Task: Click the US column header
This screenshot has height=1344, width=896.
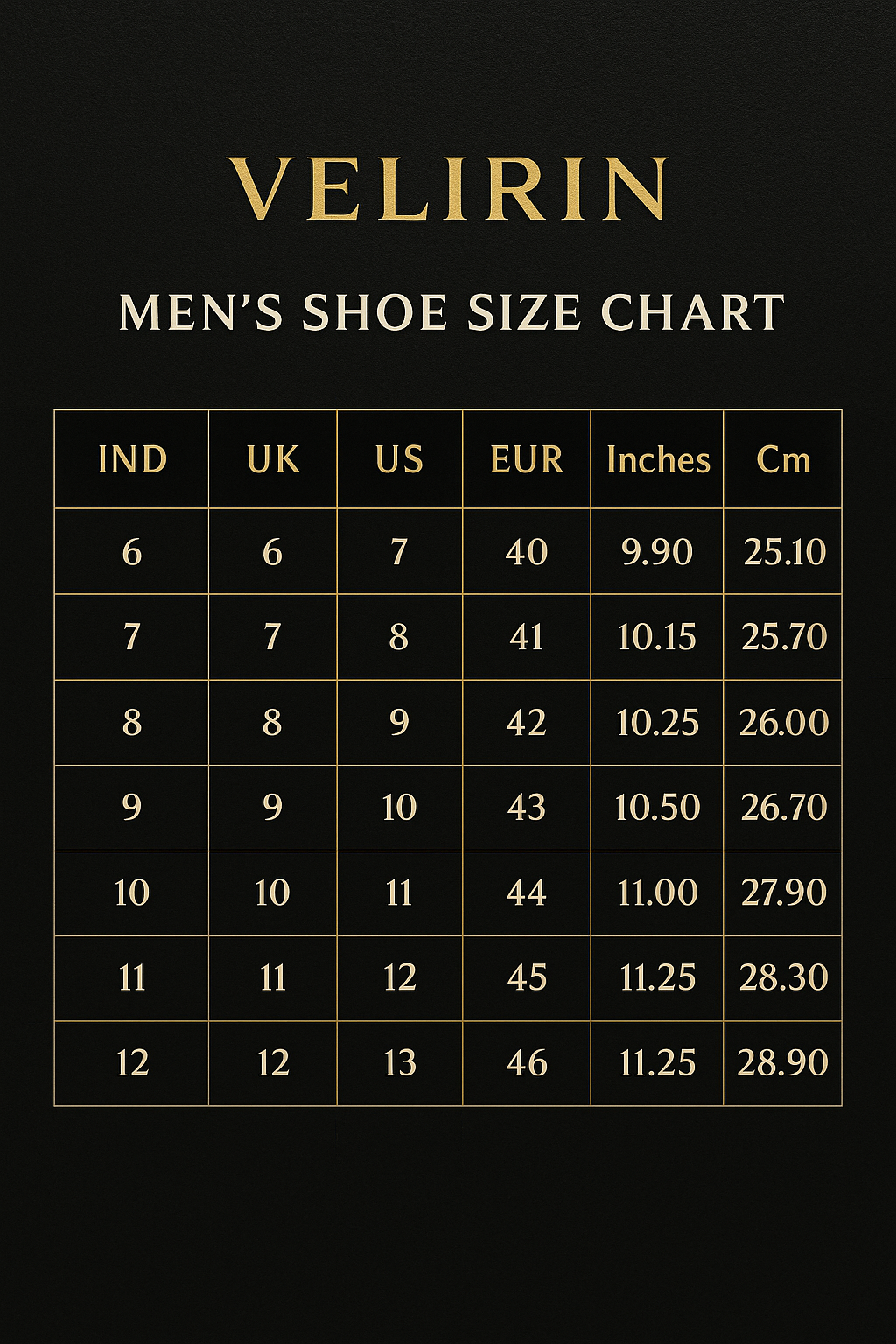Action: [x=399, y=460]
